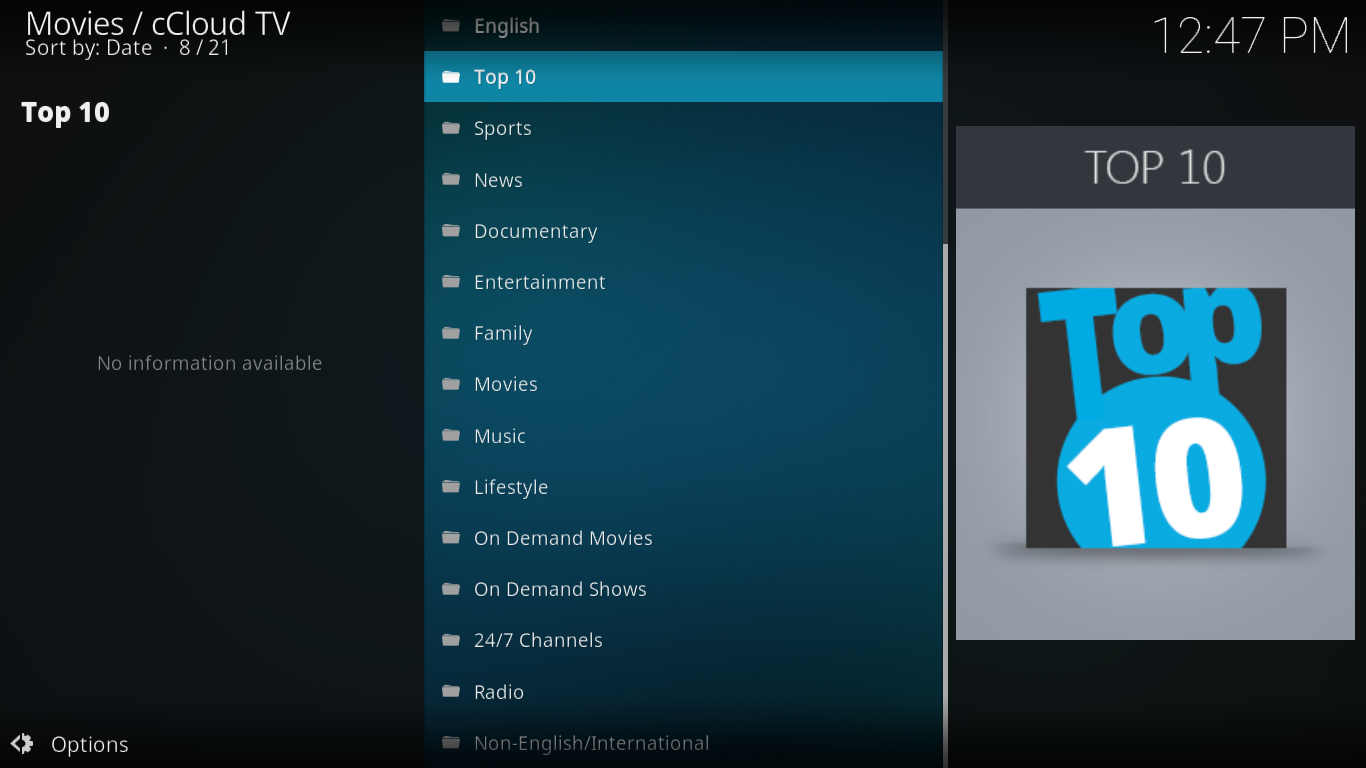This screenshot has width=1366, height=768.
Task: Open the Options menu label
Action: (x=89, y=744)
